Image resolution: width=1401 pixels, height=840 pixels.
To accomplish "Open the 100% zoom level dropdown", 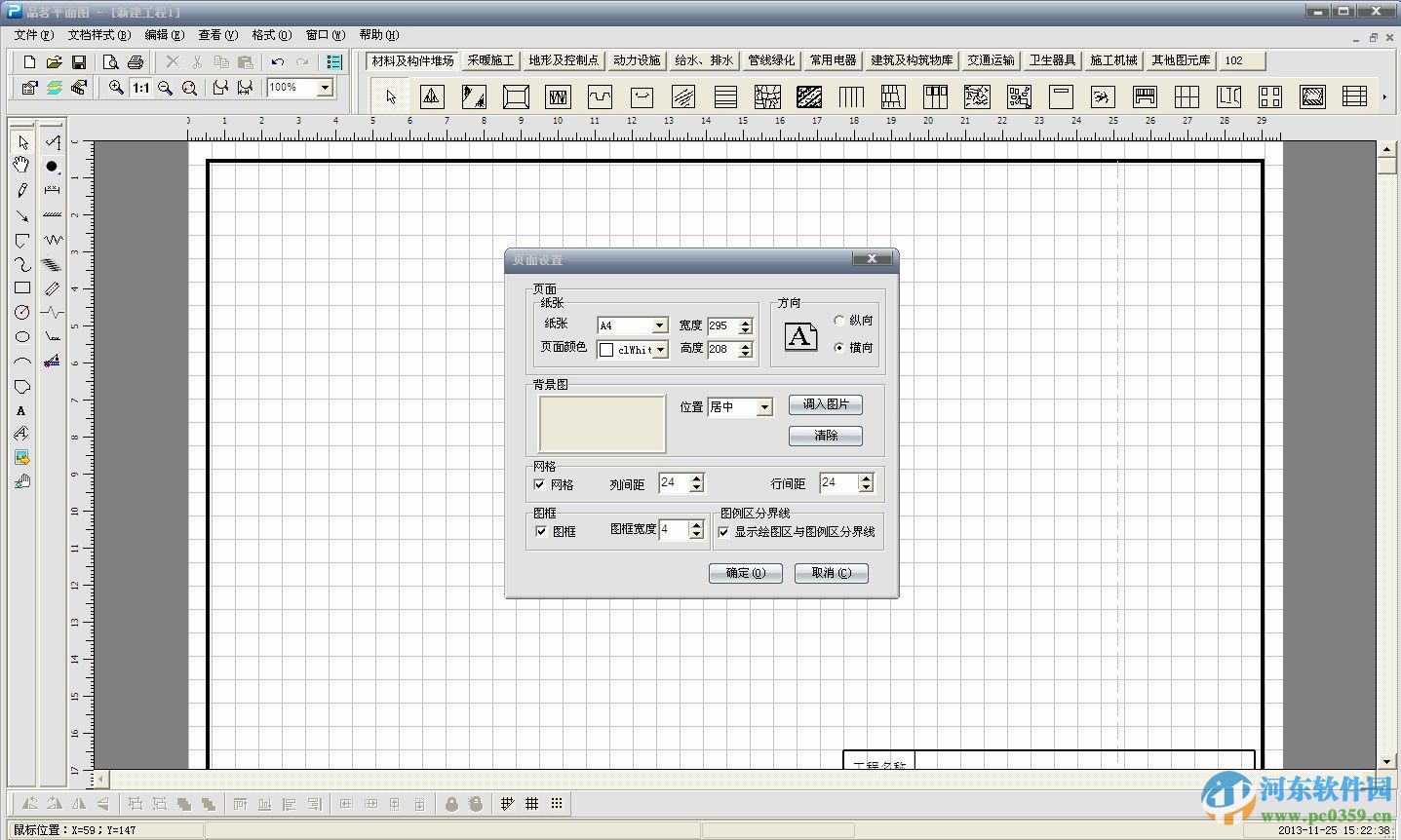I will [325, 88].
